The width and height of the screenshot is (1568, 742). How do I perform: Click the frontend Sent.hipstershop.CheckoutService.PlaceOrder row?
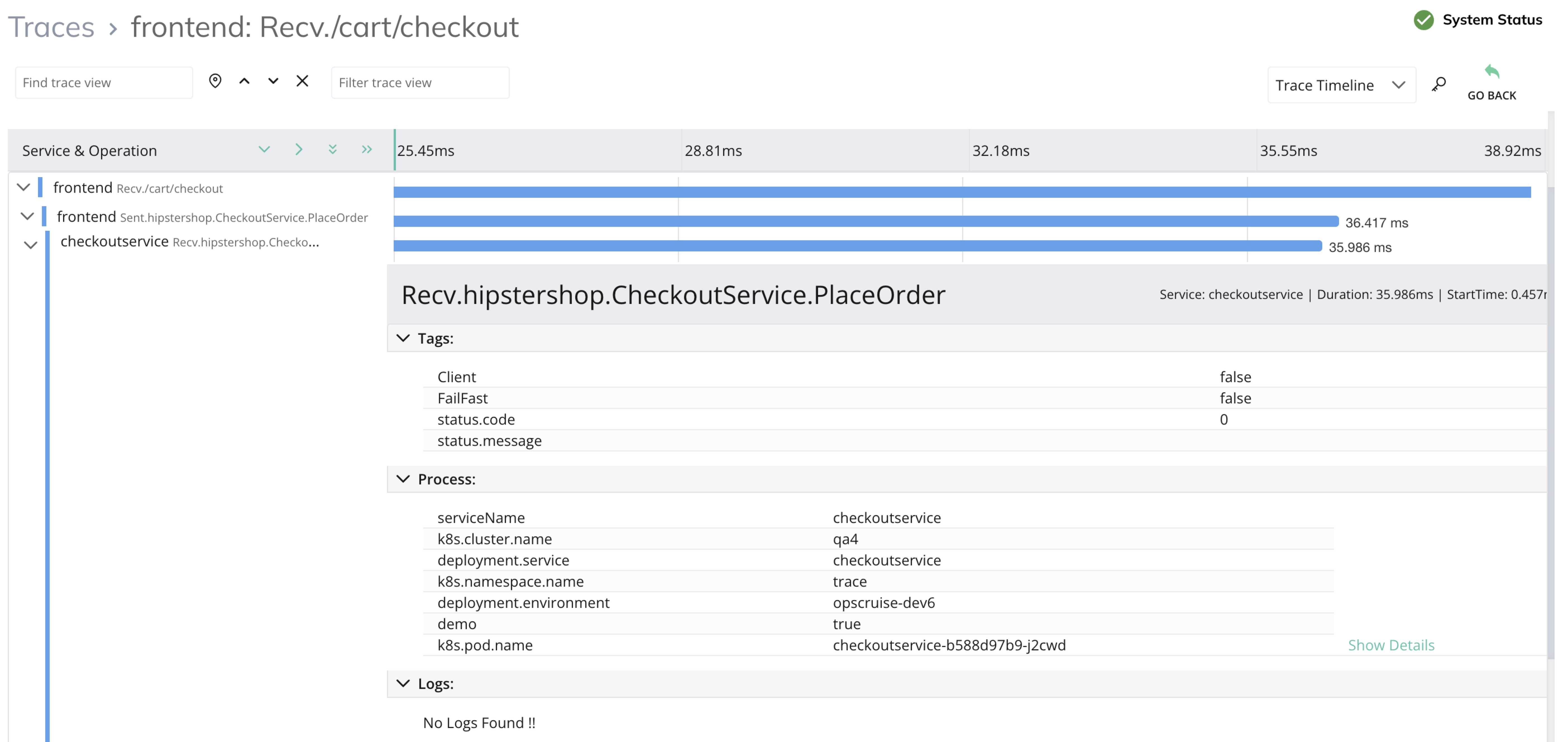pos(212,216)
